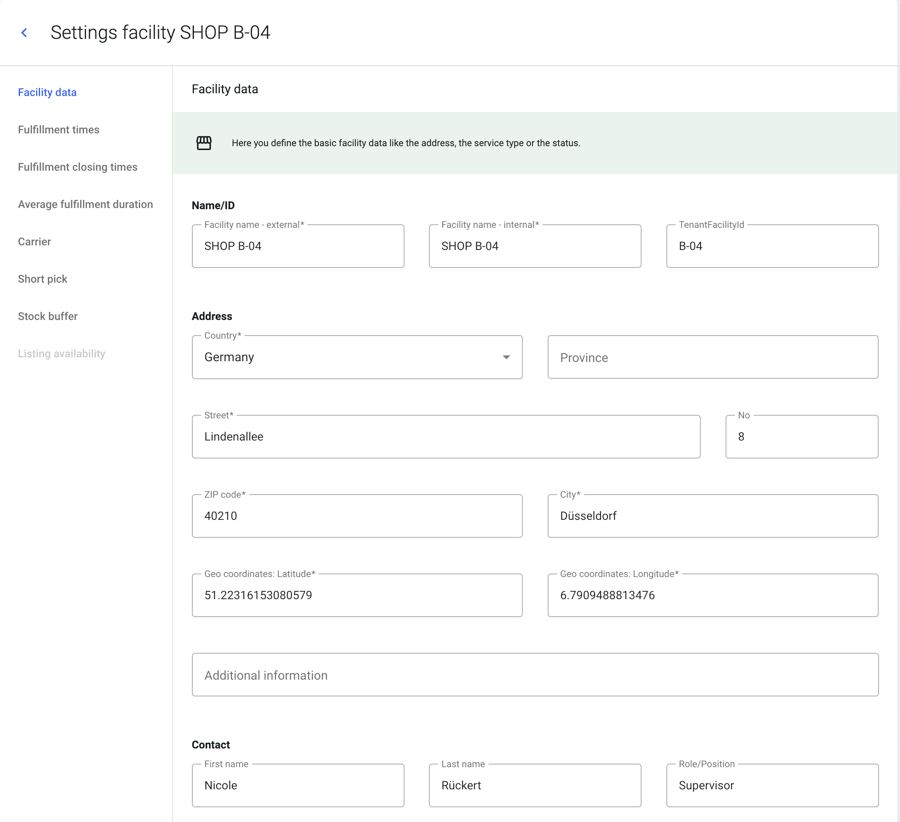
Task: Click the ZIP code field
Action: click(357, 516)
